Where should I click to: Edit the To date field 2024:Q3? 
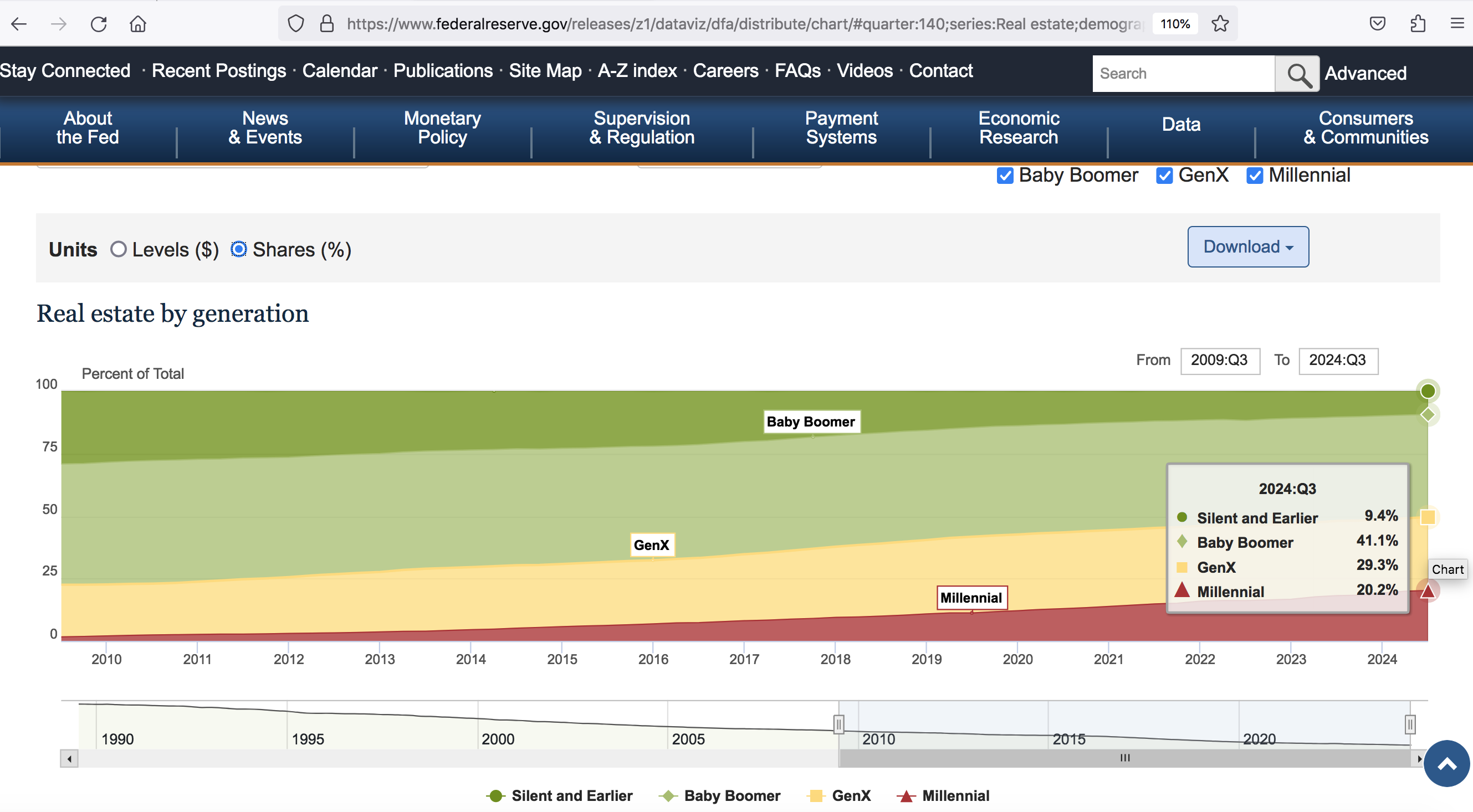click(1338, 361)
